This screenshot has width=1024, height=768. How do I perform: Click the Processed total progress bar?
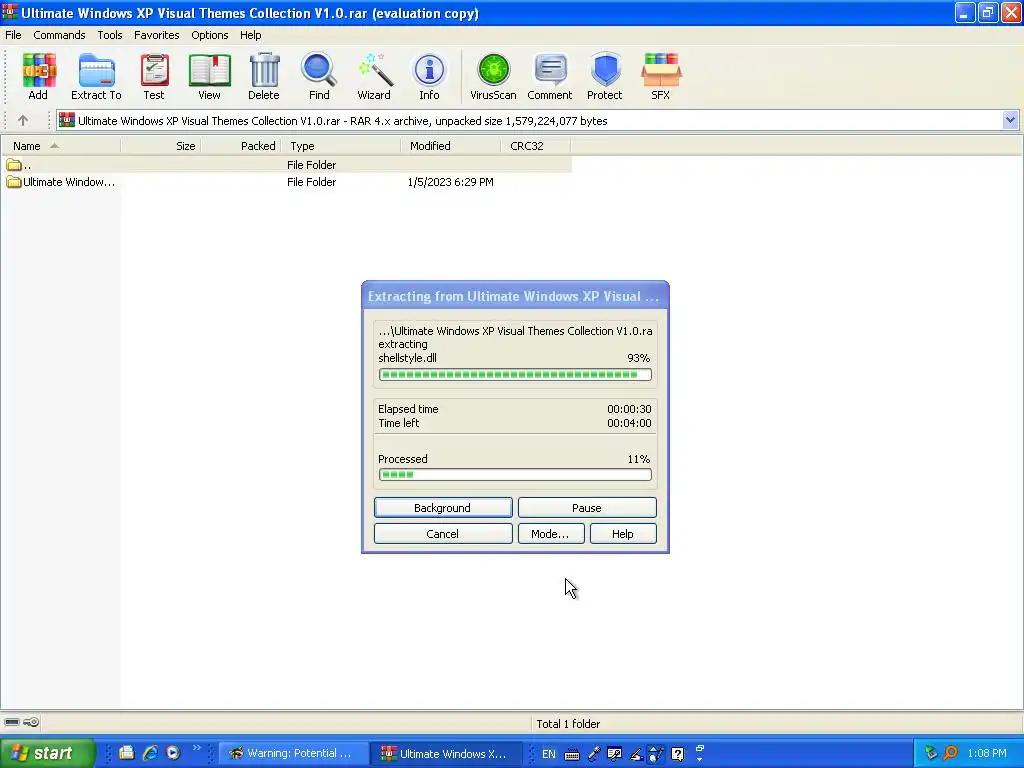[x=515, y=474]
